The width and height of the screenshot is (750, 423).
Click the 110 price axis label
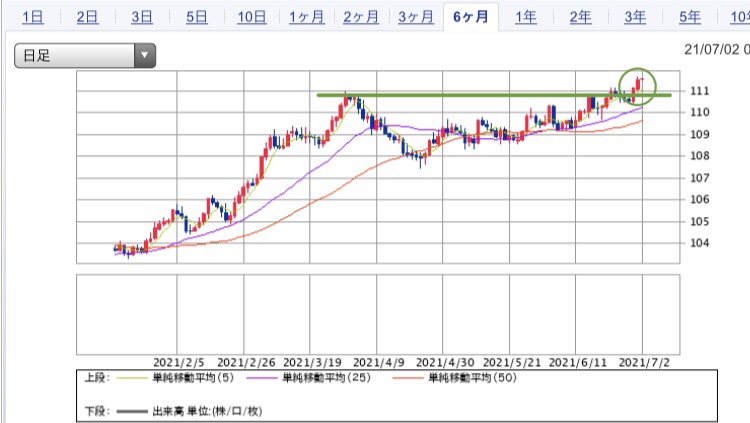(x=699, y=112)
